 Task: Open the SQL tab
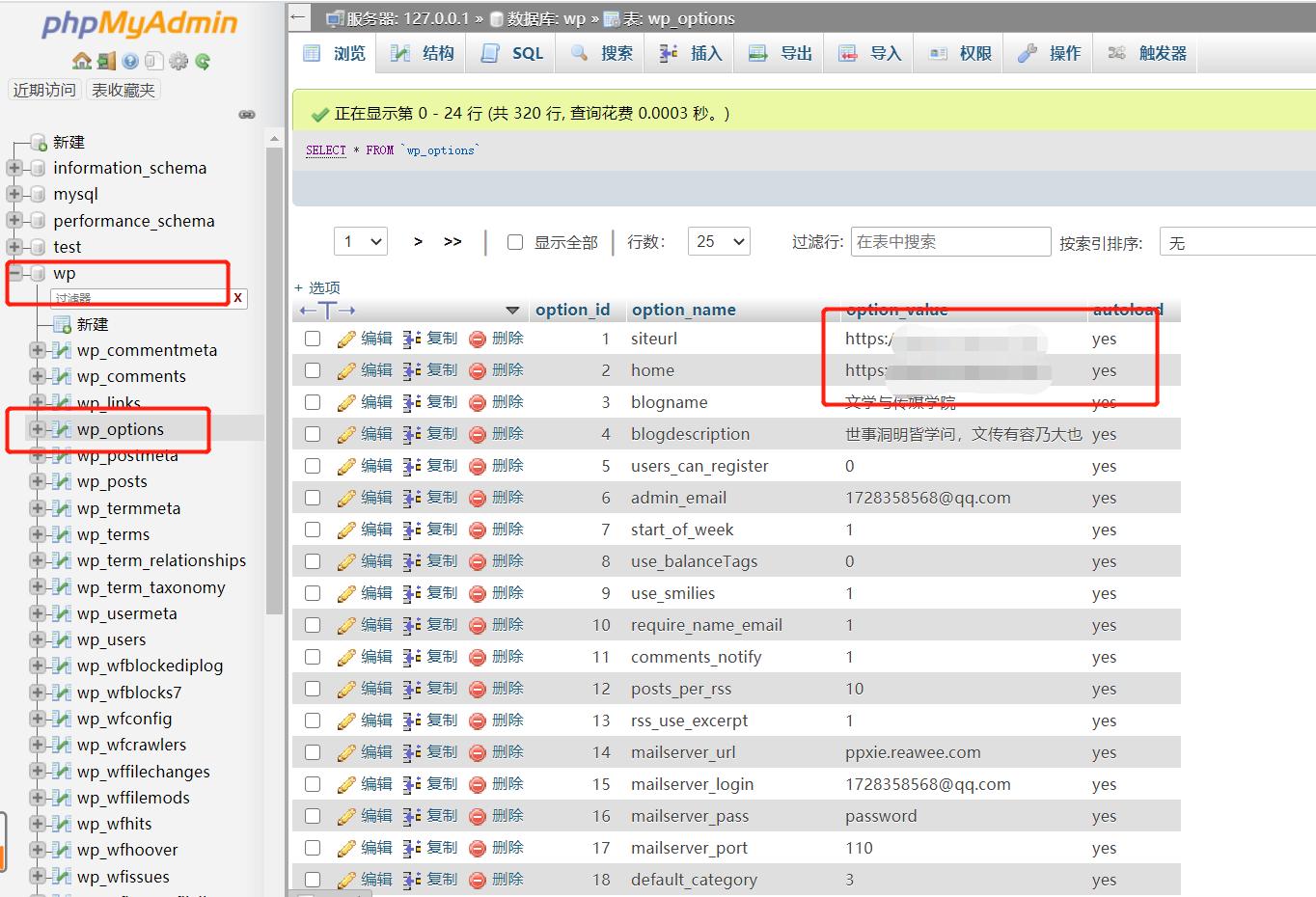[513, 53]
